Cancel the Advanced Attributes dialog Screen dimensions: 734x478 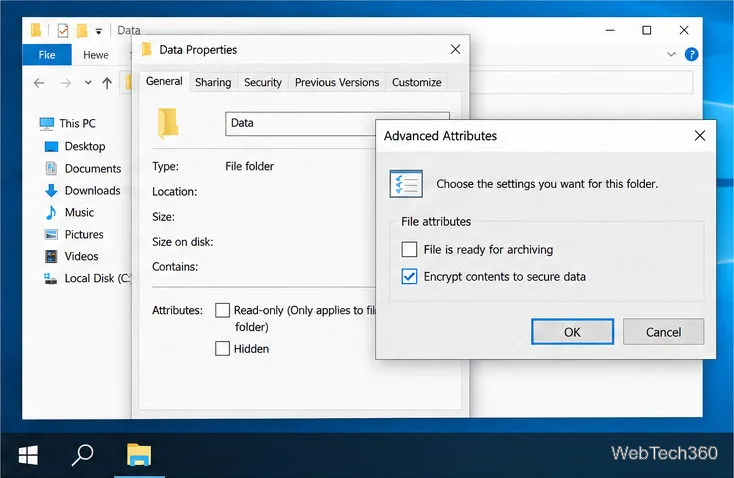(x=663, y=331)
